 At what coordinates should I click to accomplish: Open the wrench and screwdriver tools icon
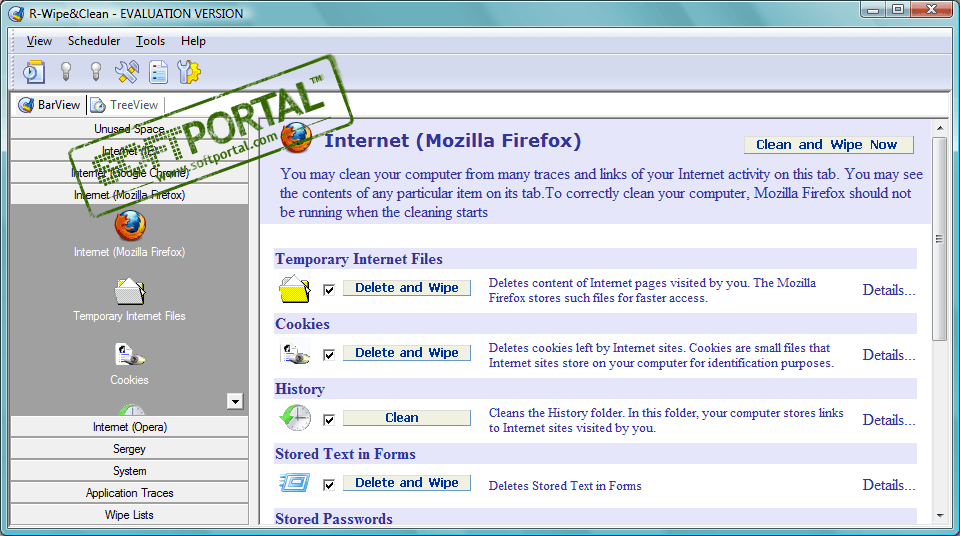click(127, 72)
